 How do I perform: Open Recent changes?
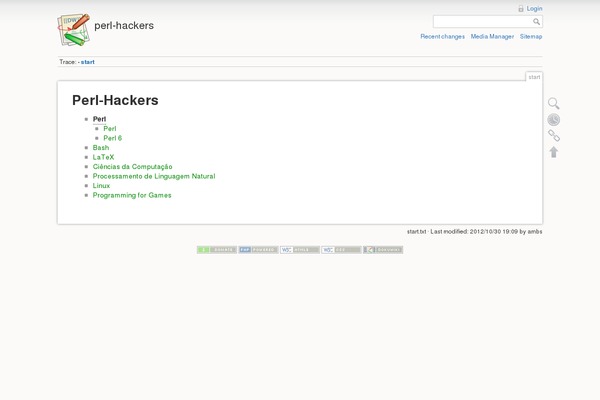[x=442, y=36]
